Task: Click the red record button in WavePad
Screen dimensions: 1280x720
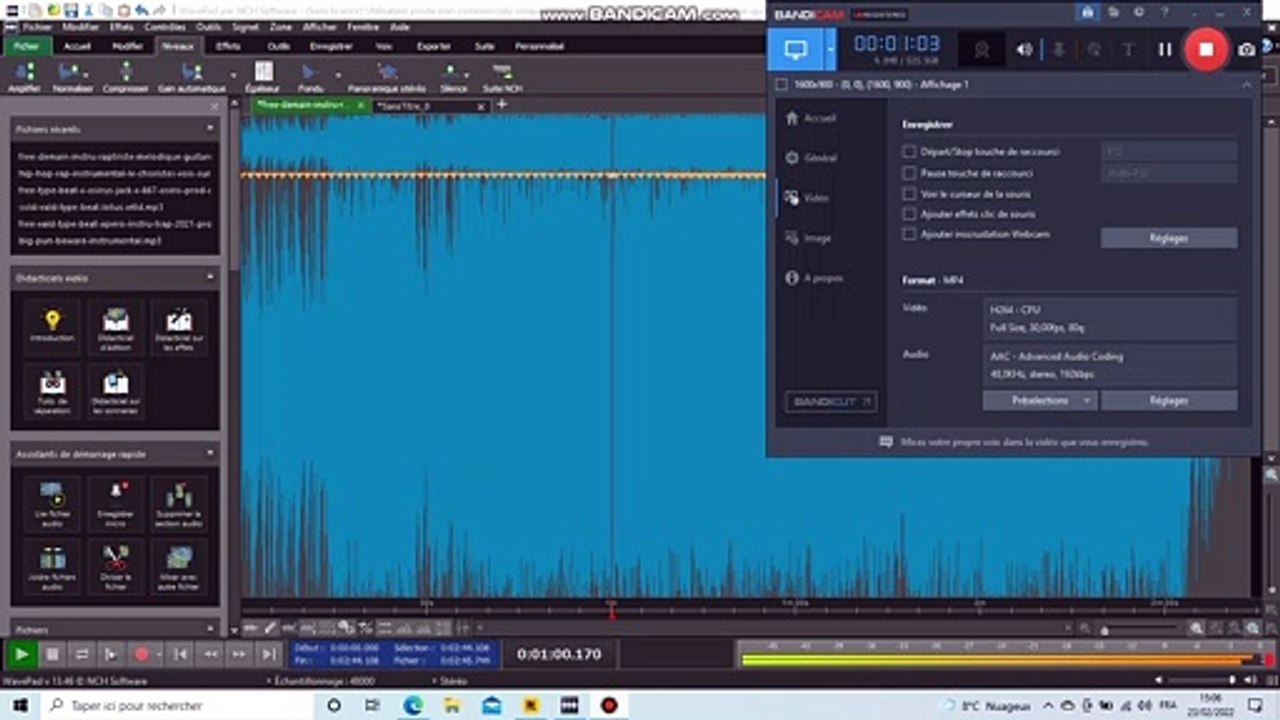Action: tap(141, 654)
